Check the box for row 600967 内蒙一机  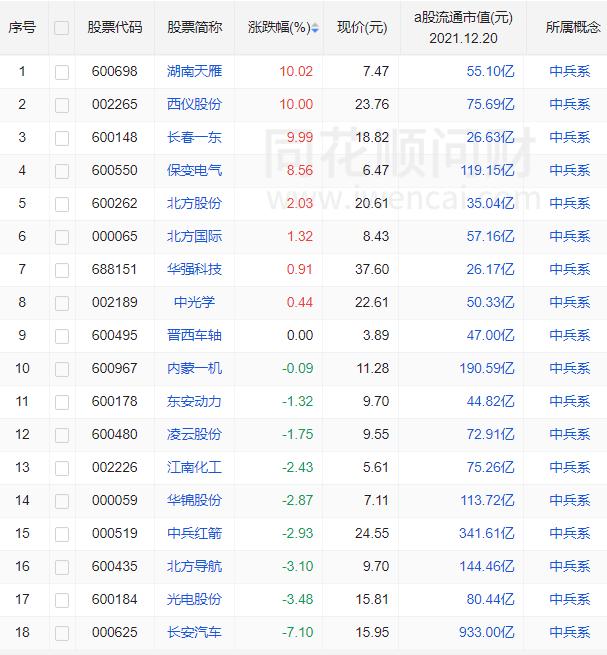(x=62, y=369)
